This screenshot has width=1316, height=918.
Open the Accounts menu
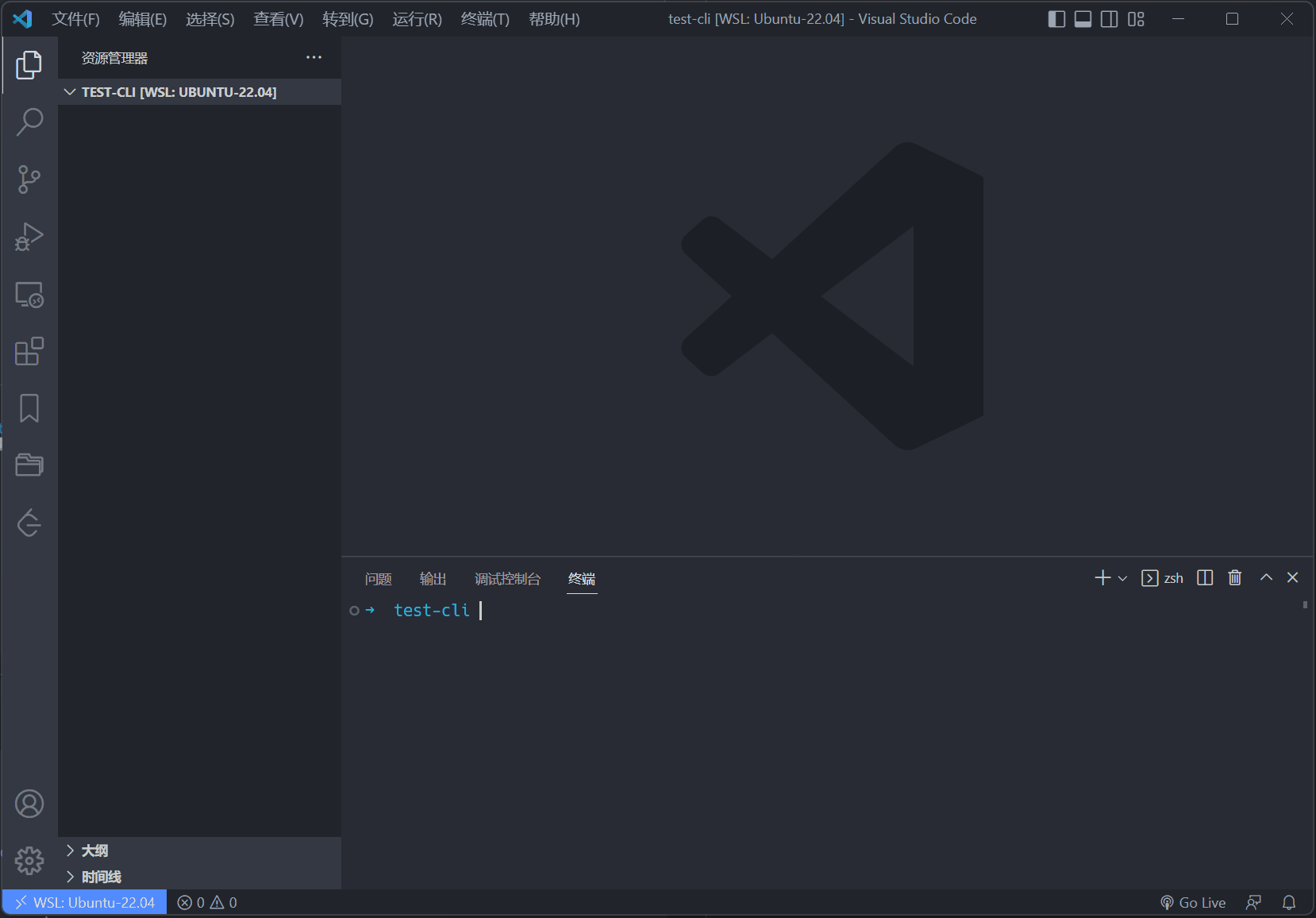click(29, 804)
